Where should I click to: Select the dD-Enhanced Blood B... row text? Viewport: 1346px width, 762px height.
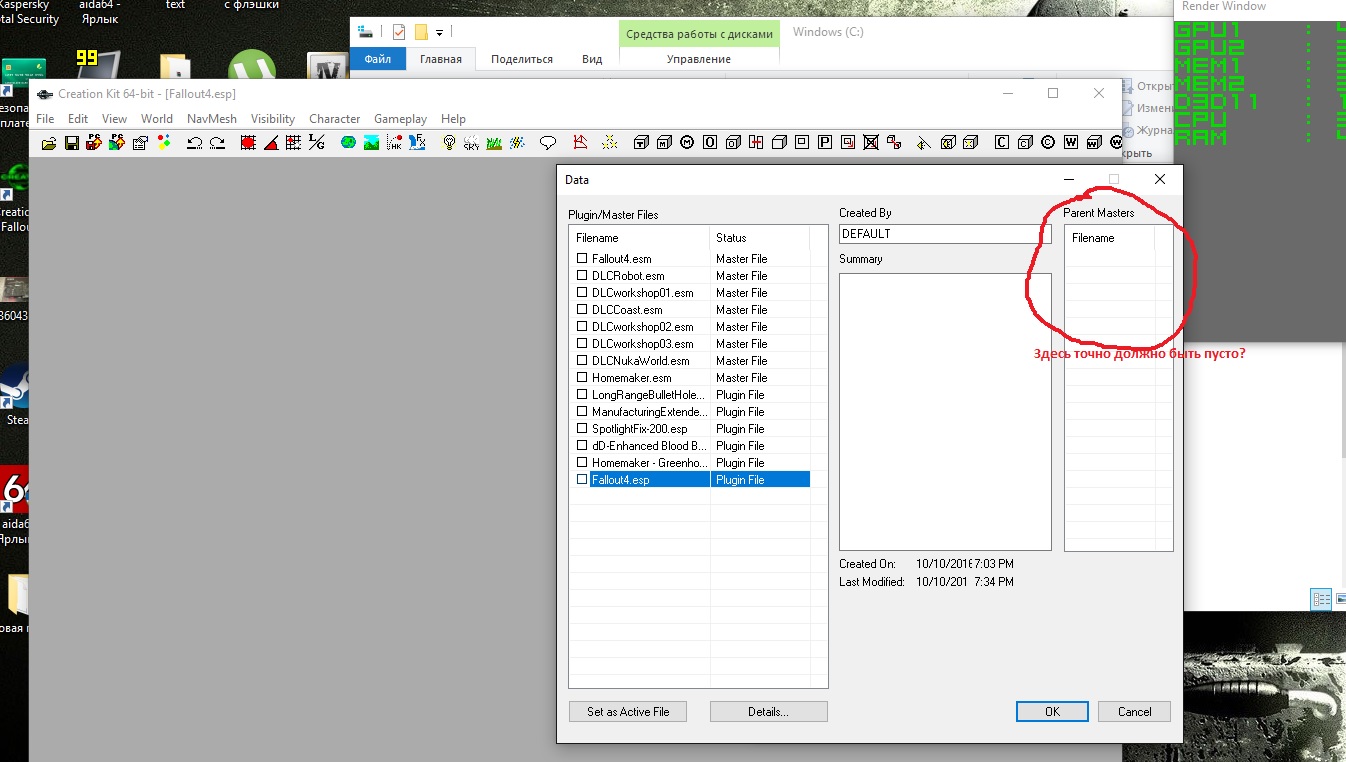649,446
